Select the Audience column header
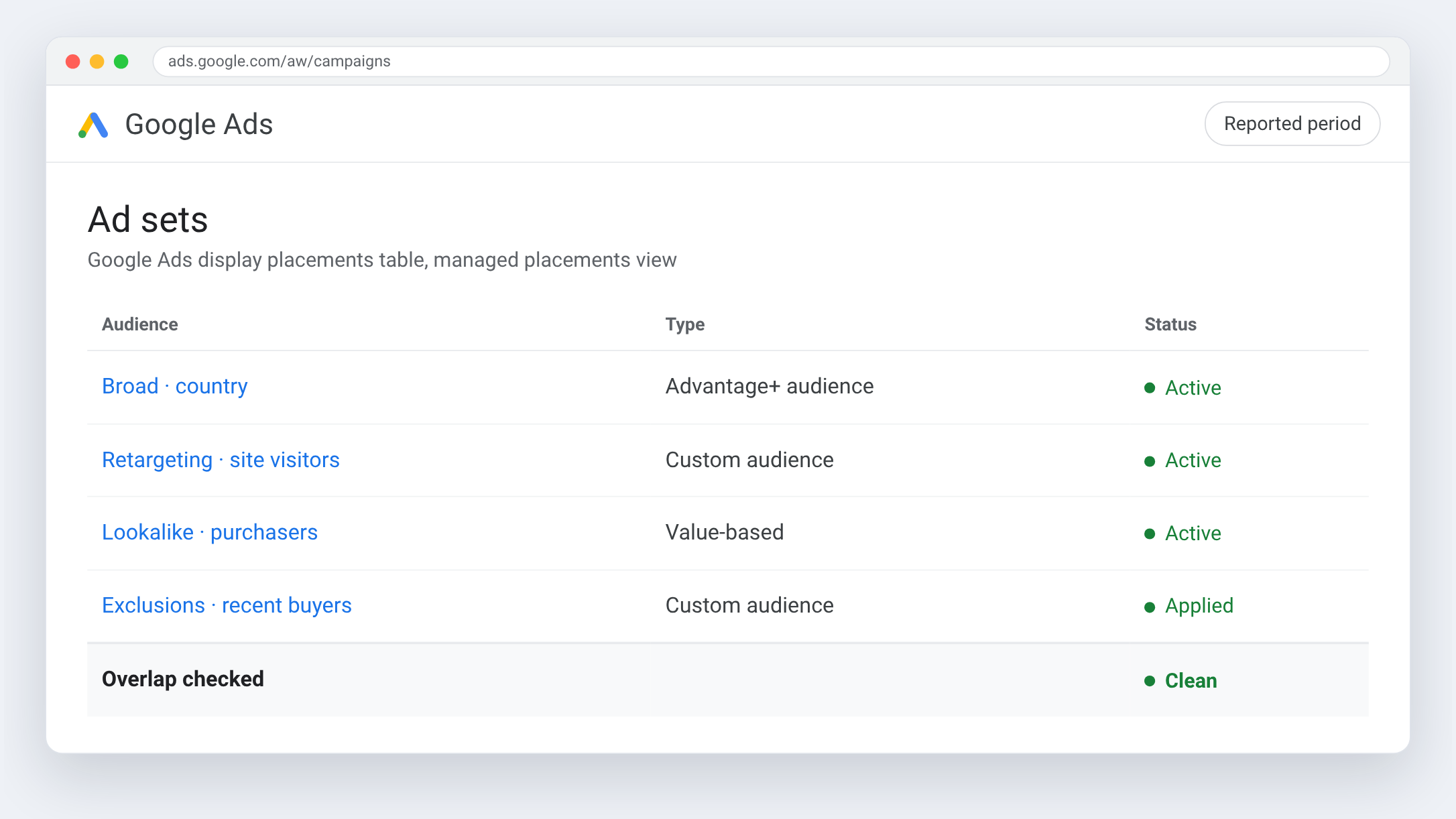Image resolution: width=1456 pixels, height=819 pixels. [x=140, y=324]
